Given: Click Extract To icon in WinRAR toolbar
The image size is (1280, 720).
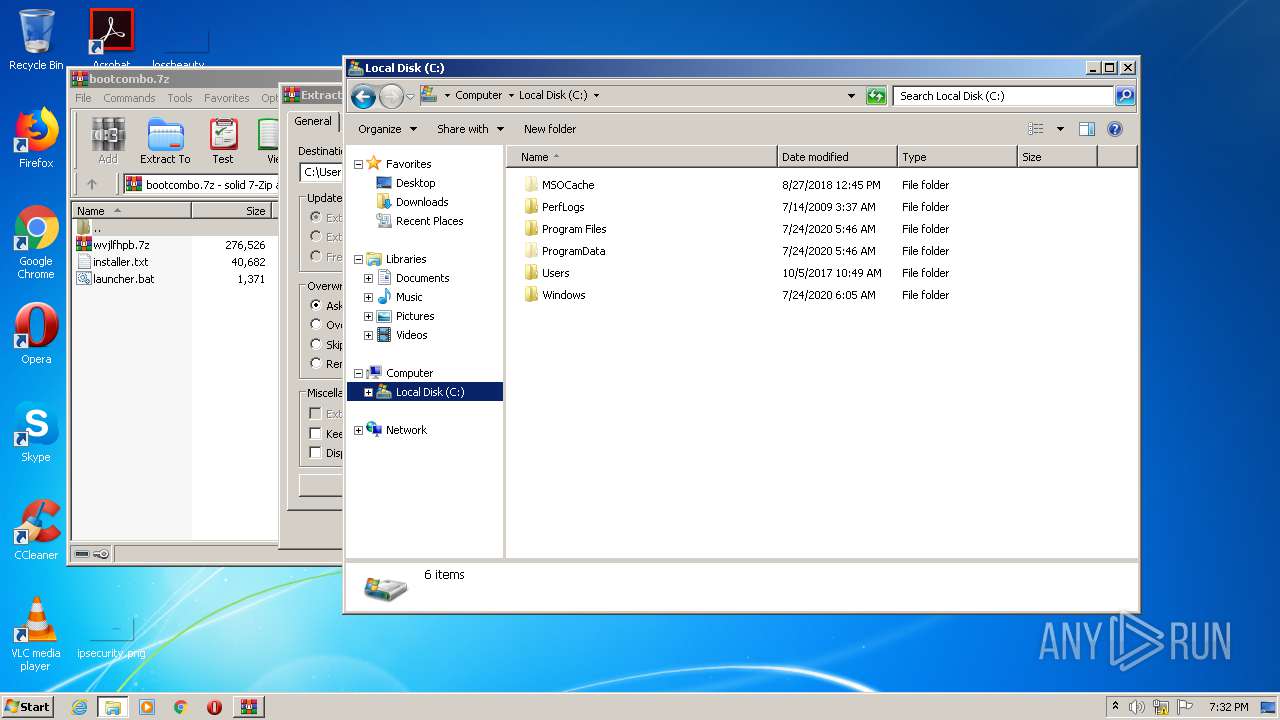Looking at the screenshot, I should point(165,141).
